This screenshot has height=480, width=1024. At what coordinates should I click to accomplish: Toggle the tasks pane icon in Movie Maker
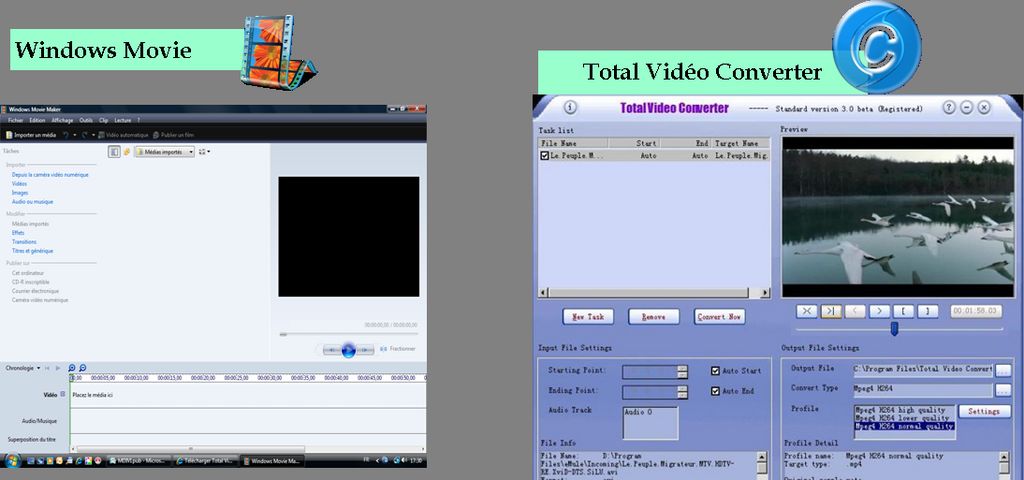[114, 152]
